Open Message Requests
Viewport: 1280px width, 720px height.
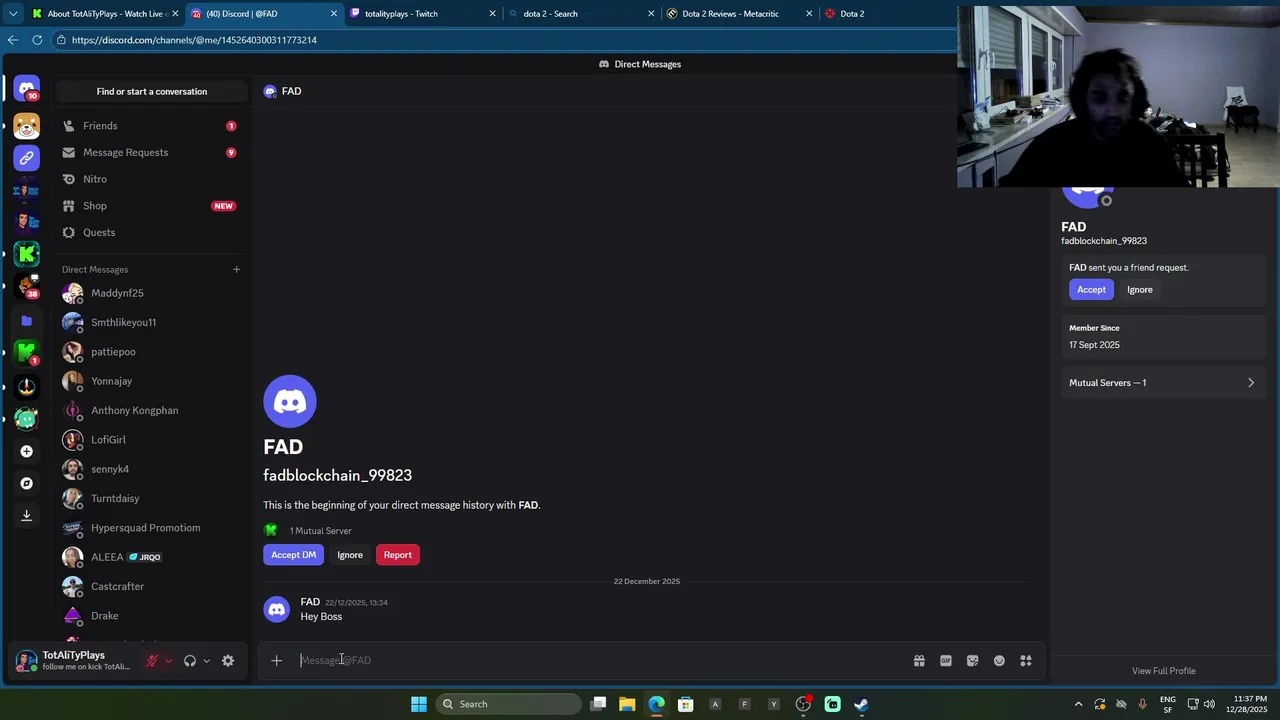(x=152, y=152)
